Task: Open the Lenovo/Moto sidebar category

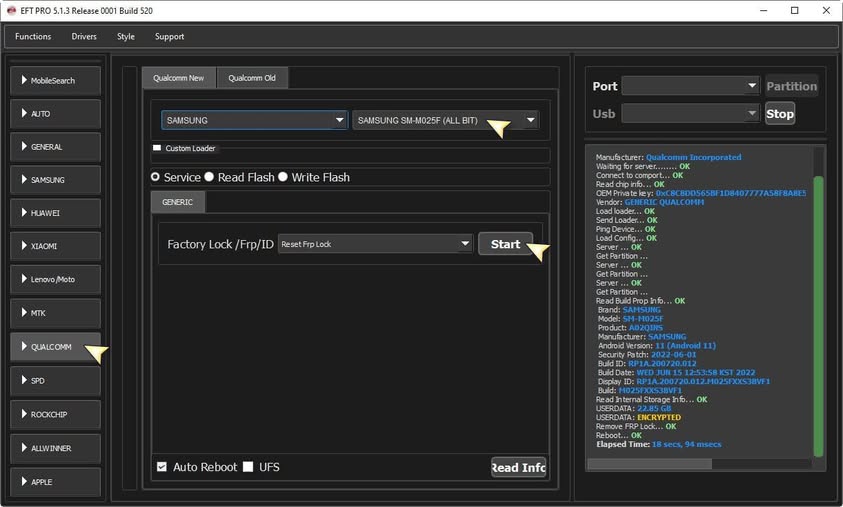Action: (x=55, y=280)
